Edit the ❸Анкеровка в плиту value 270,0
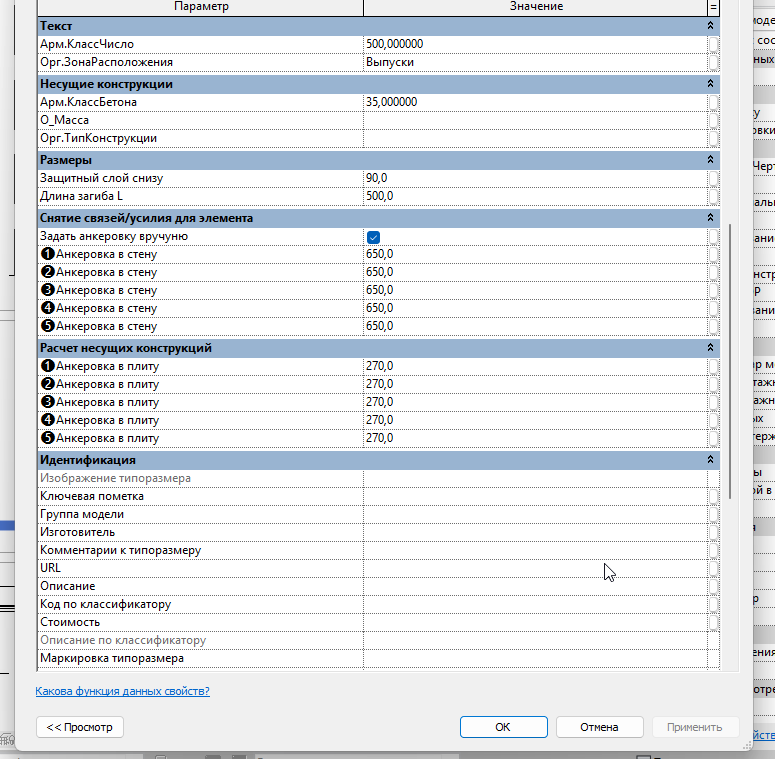The height and width of the screenshot is (759, 775). pyautogui.click(x=536, y=402)
